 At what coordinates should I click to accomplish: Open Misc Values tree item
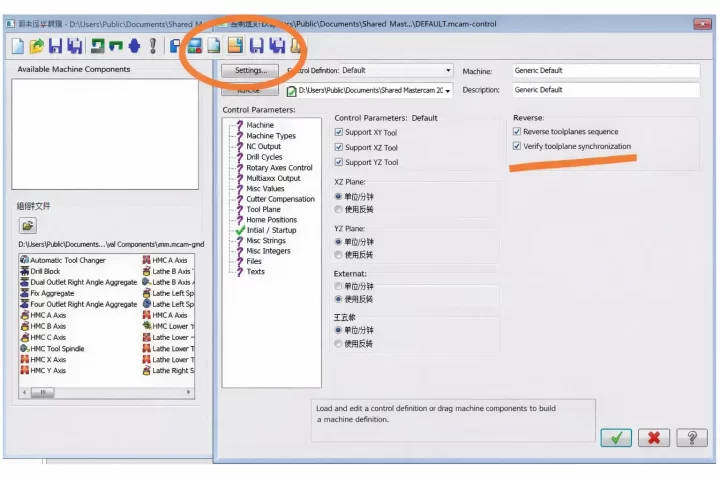click(x=265, y=189)
